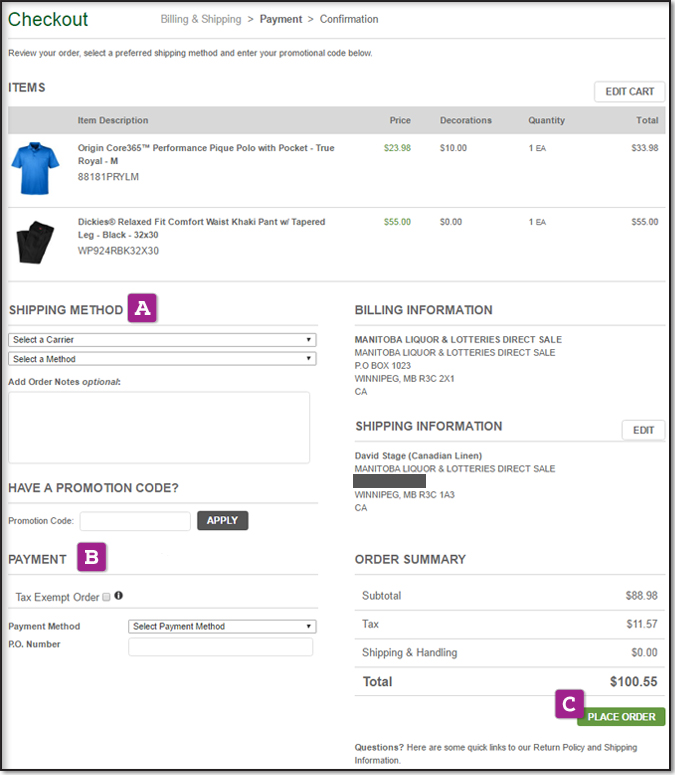Viewport: 675px width, 775px height.
Task: Click the black khaki pants thumbnail
Action: coord(34,241)
